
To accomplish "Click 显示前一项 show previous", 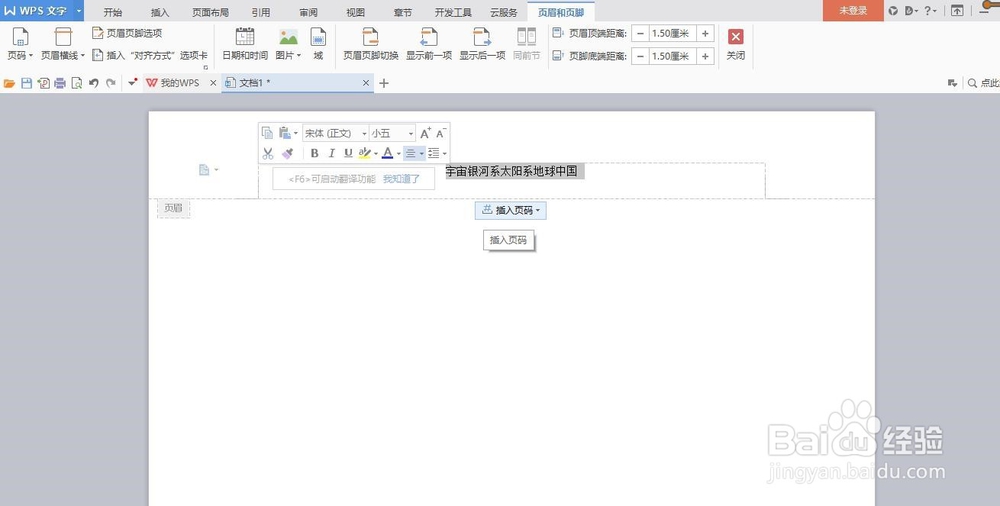I will click(x=429, y=44).
